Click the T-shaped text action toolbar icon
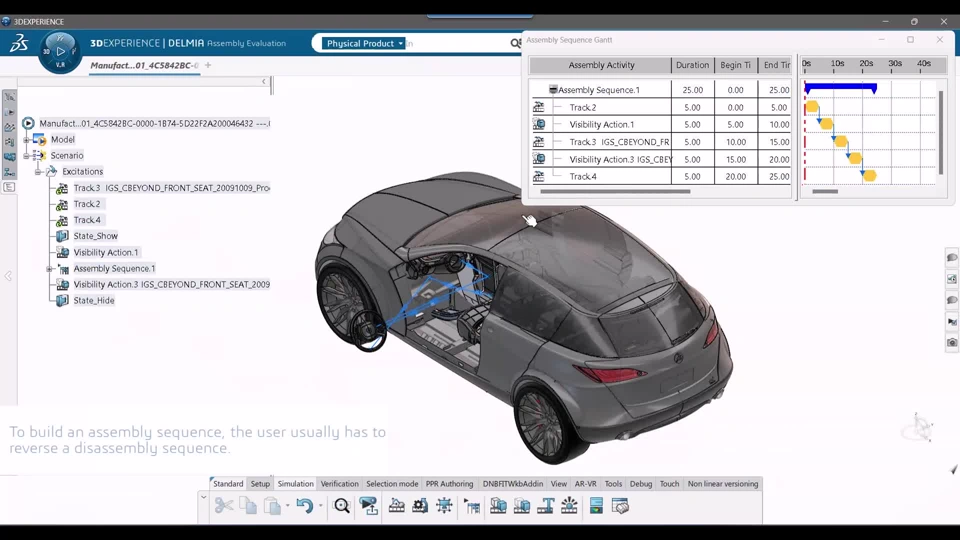The width and height of the screenshot is (960, 540). pyautogui.click(x=546, y=506)
